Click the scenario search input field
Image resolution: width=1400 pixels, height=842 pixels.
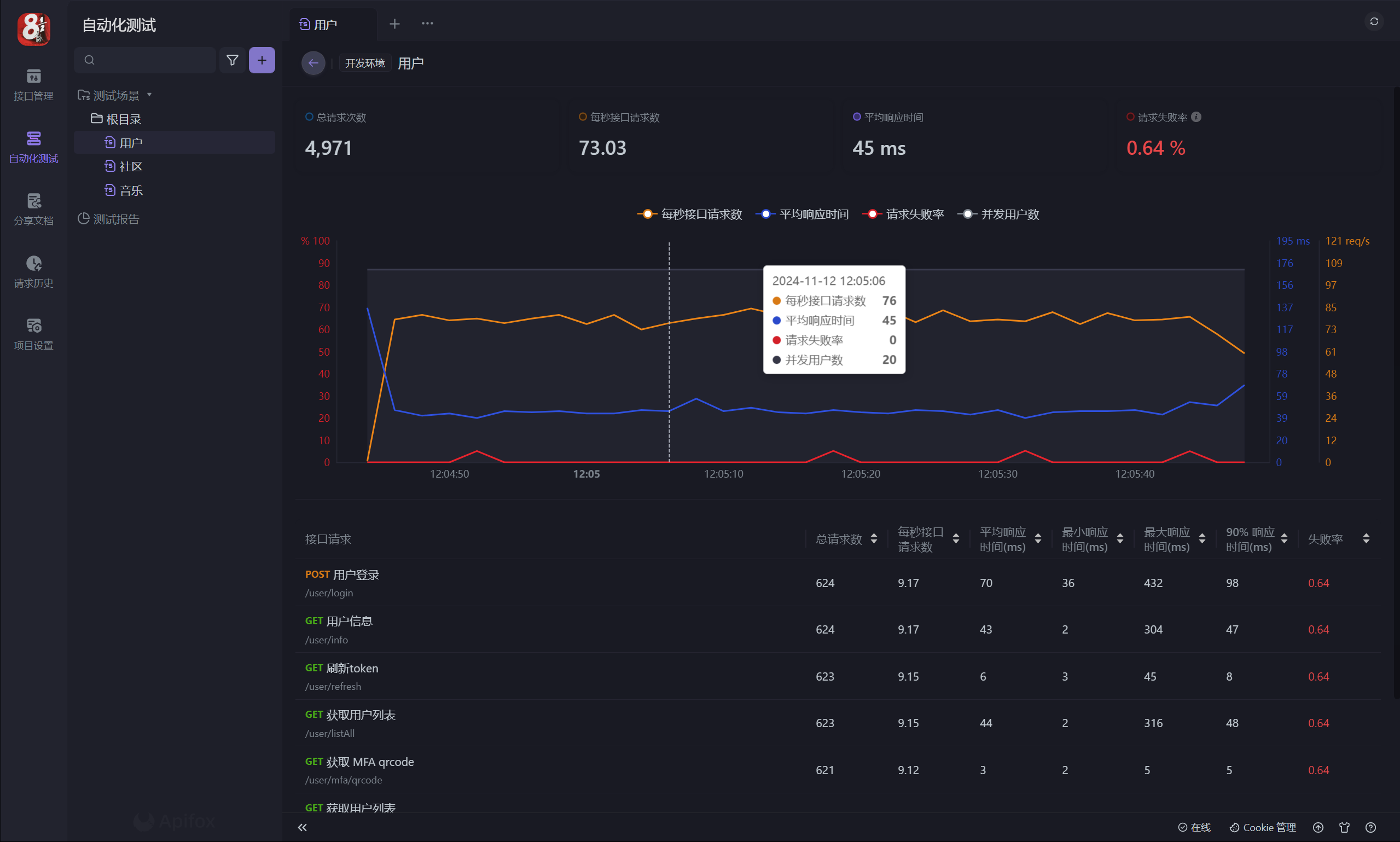click(x=153, y=60)
